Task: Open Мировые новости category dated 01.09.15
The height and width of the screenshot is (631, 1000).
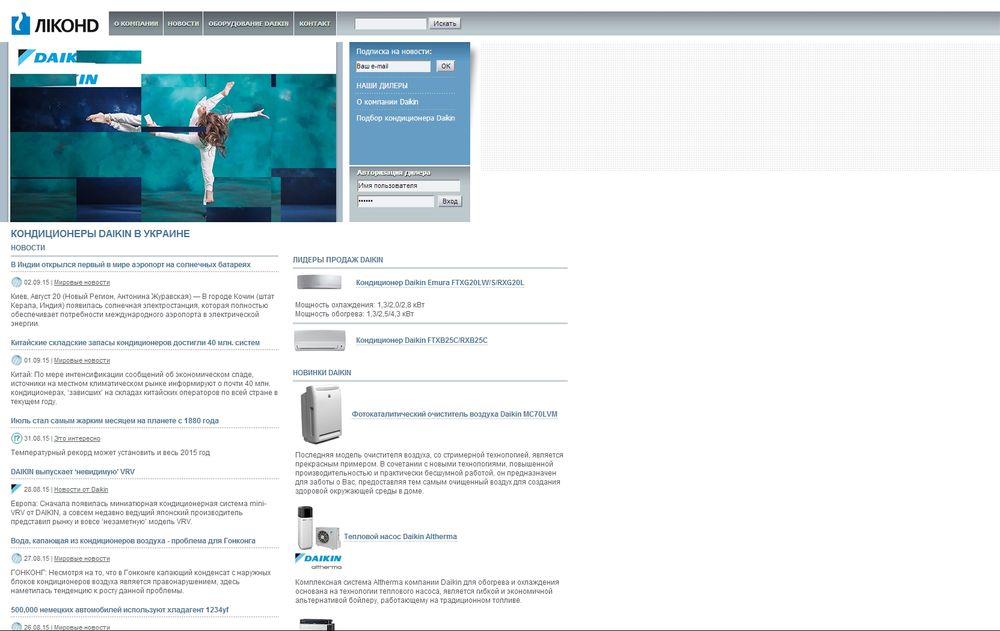Action: (x=82, y=361)
